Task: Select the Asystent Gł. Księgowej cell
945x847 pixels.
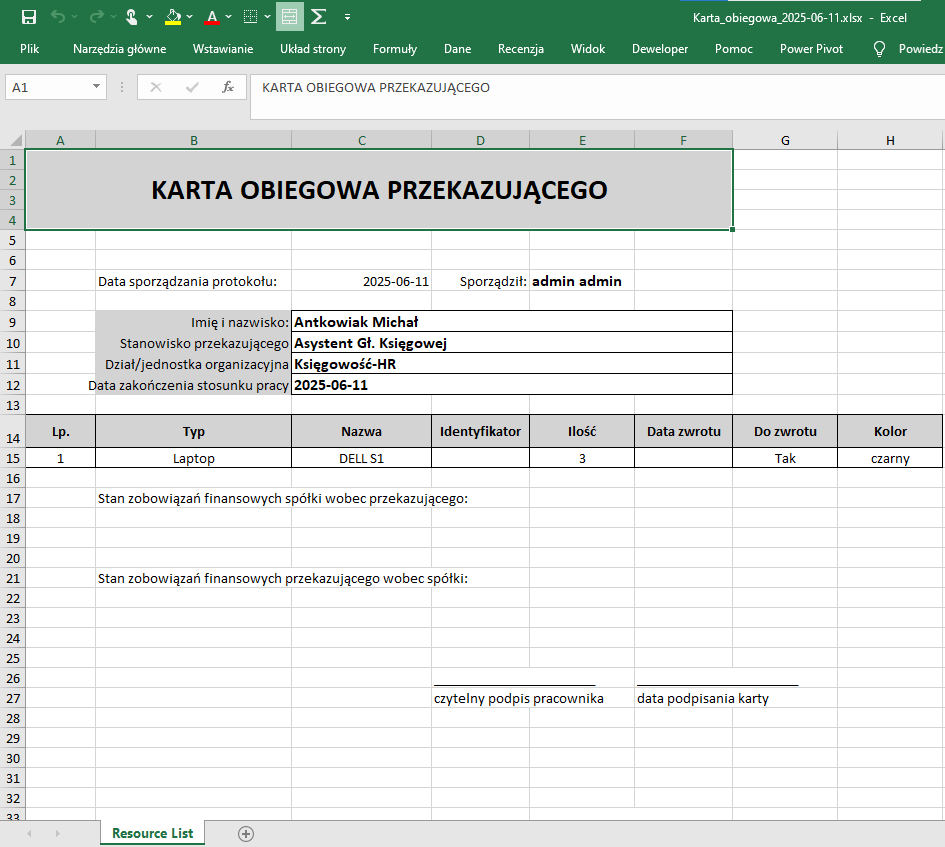Action: [512, 343]
